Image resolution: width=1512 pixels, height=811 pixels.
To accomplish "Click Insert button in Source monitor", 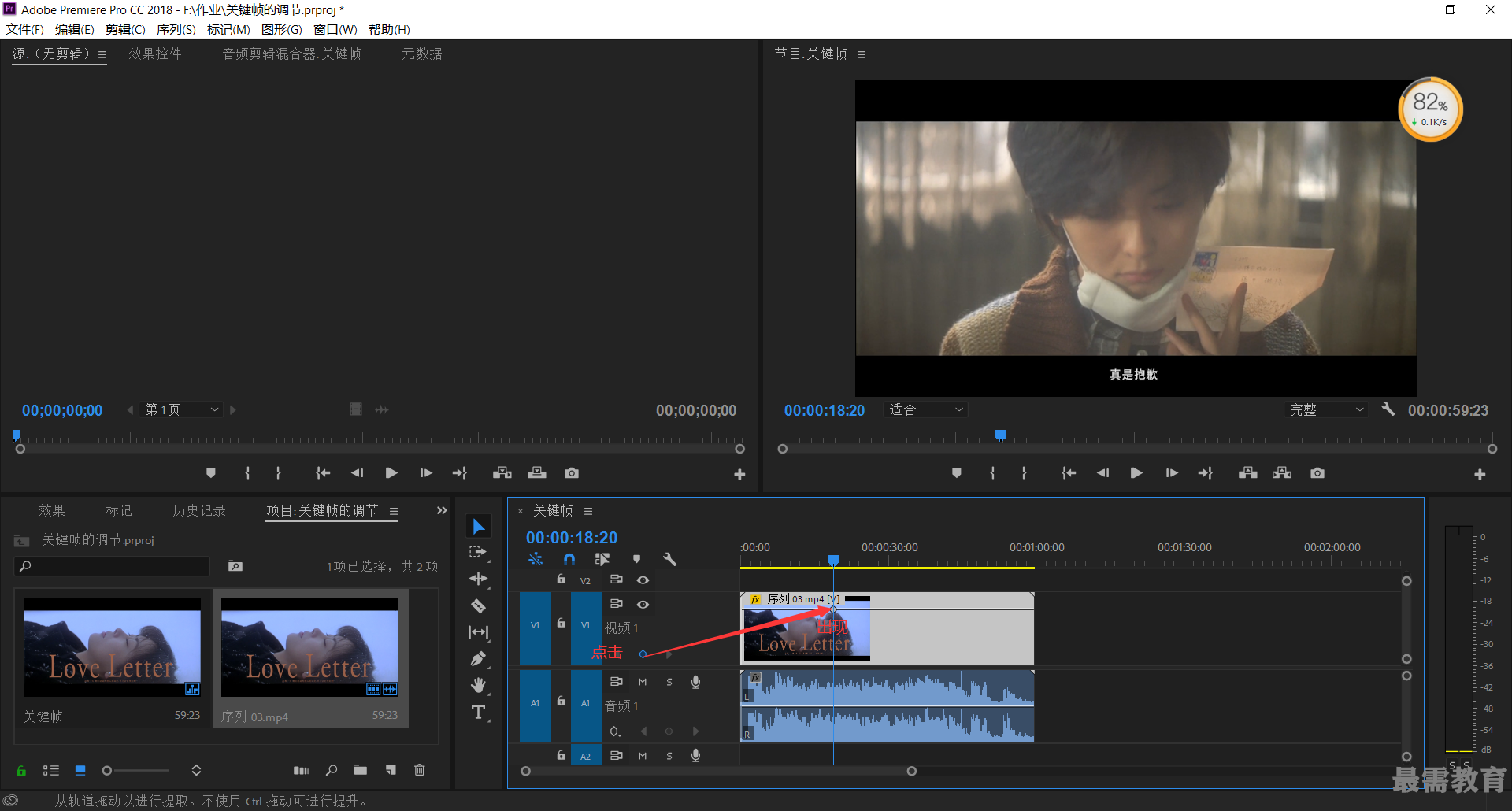I will click(x=502, y=473).
